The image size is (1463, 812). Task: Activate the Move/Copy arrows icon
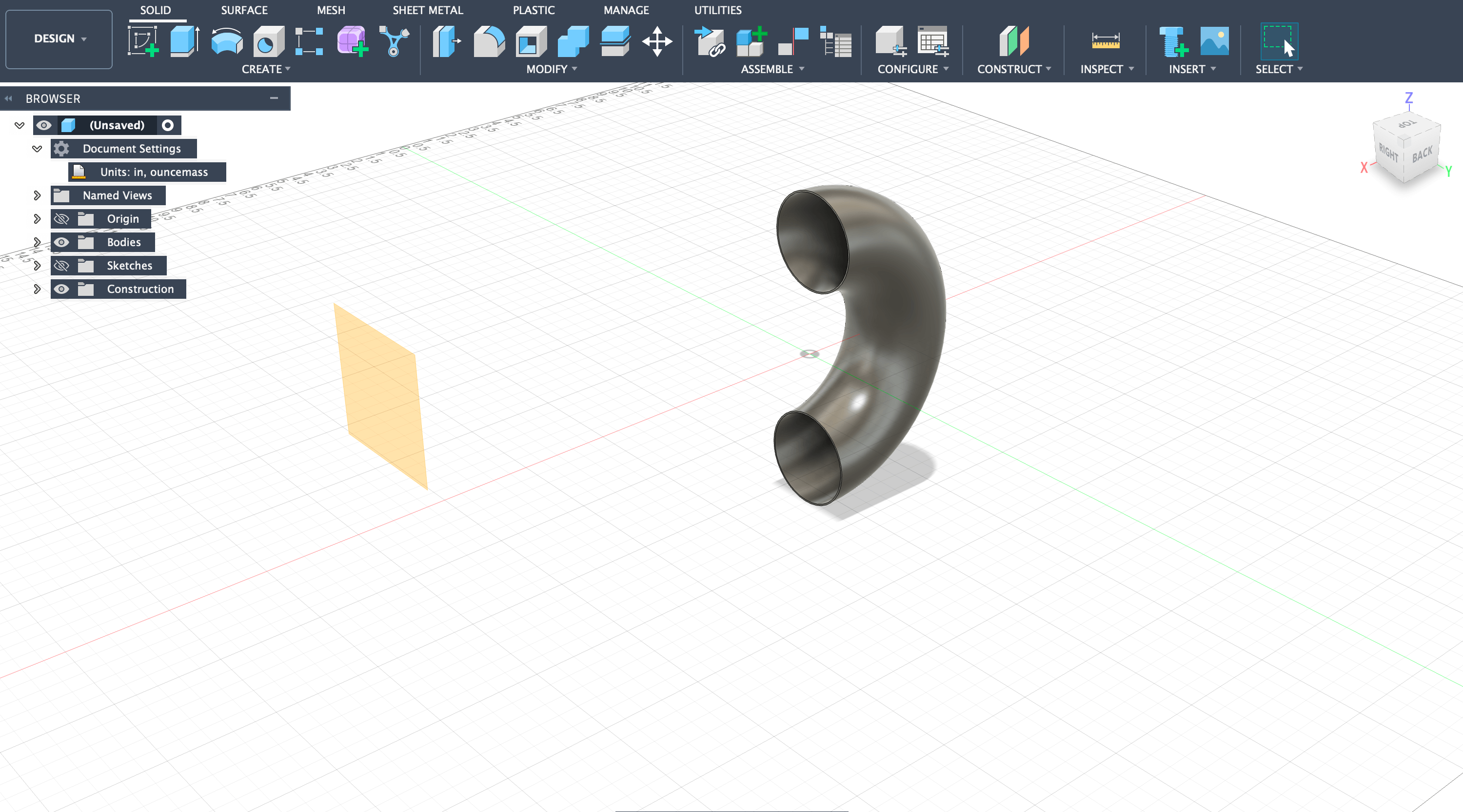tap(656, 41)
